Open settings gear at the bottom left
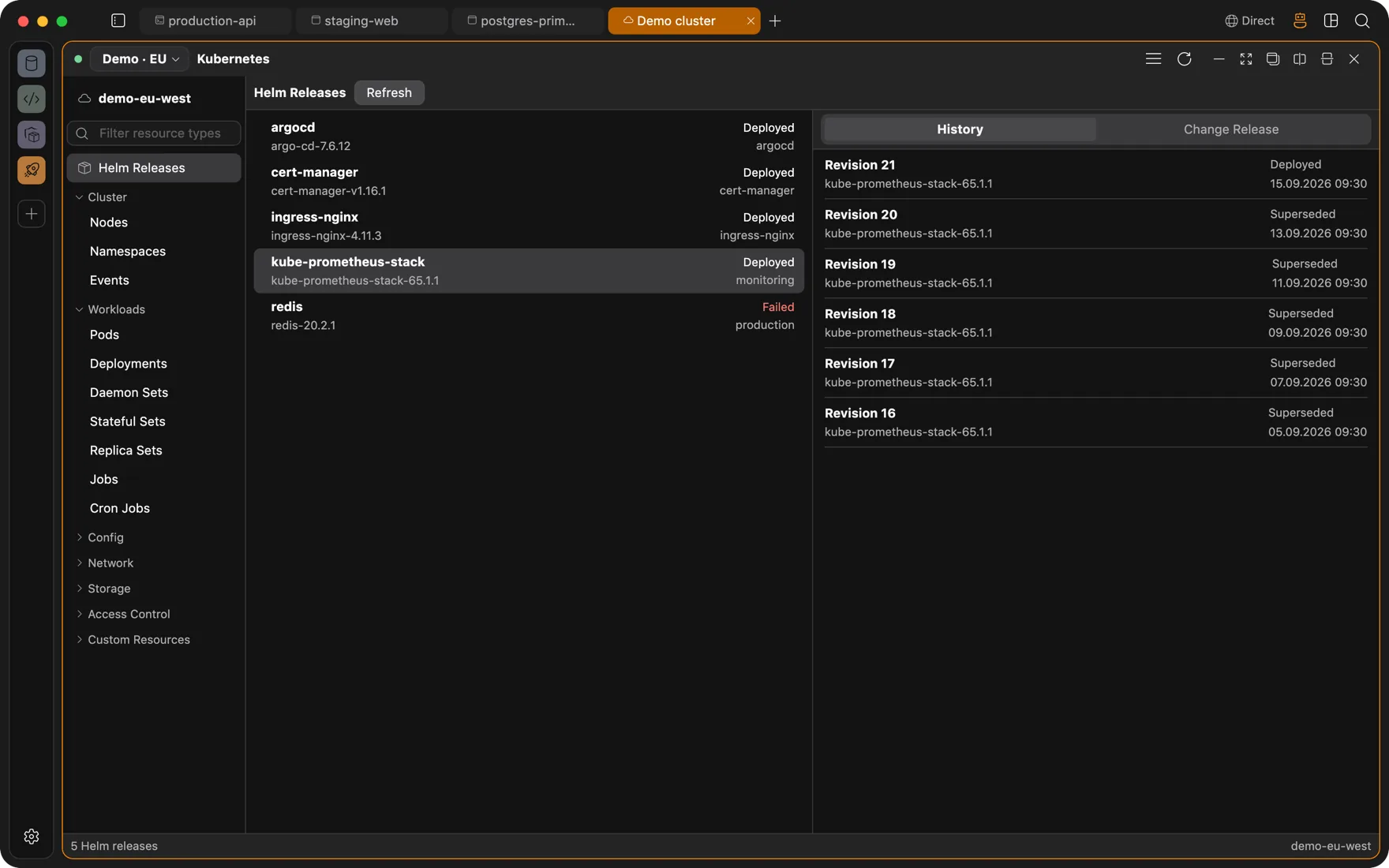Image resolution: width=1389 pixels, height=868 pixels. coord(32,836)
